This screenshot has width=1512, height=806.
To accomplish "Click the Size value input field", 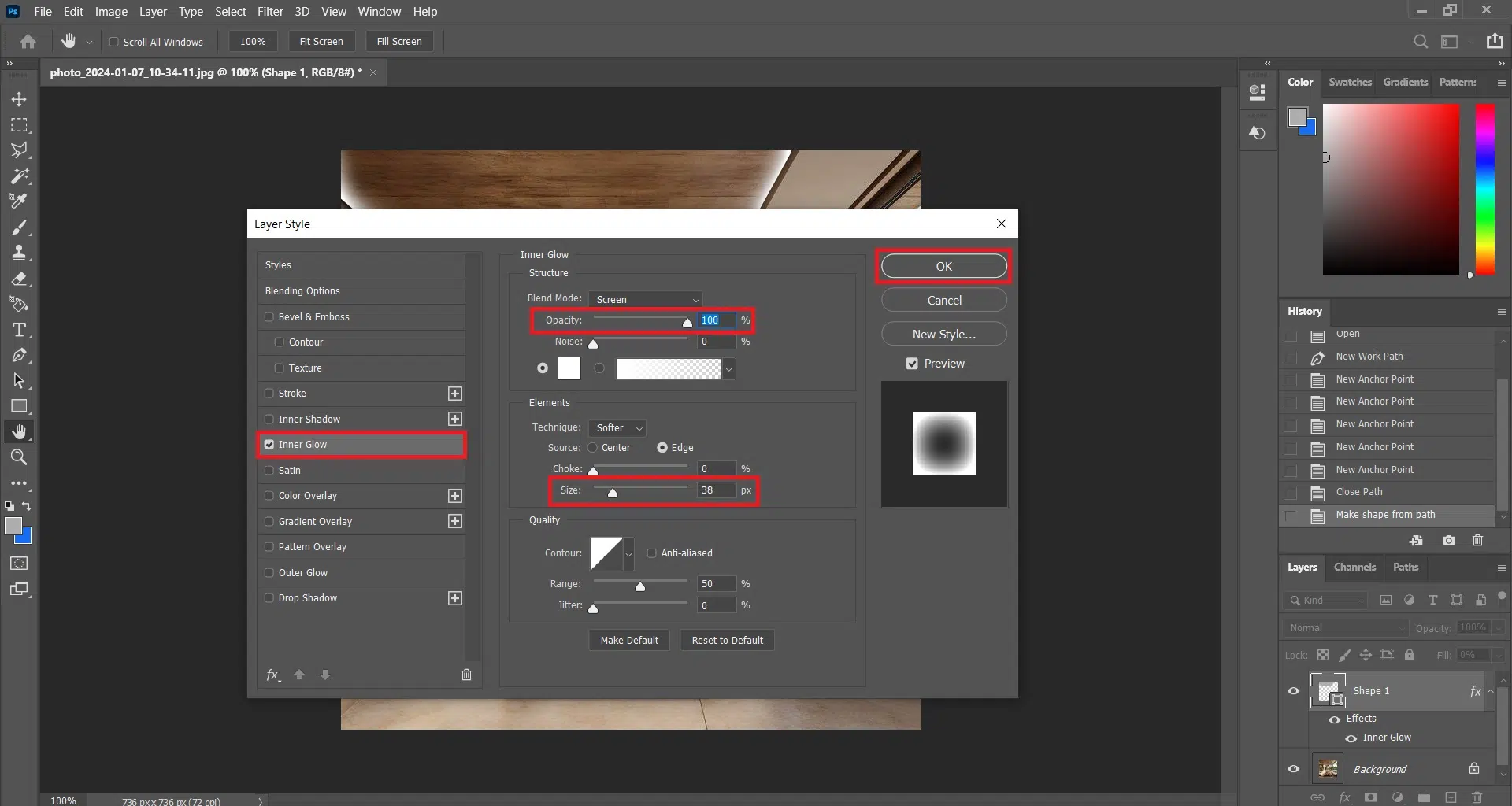I will (x=716, y=490).
